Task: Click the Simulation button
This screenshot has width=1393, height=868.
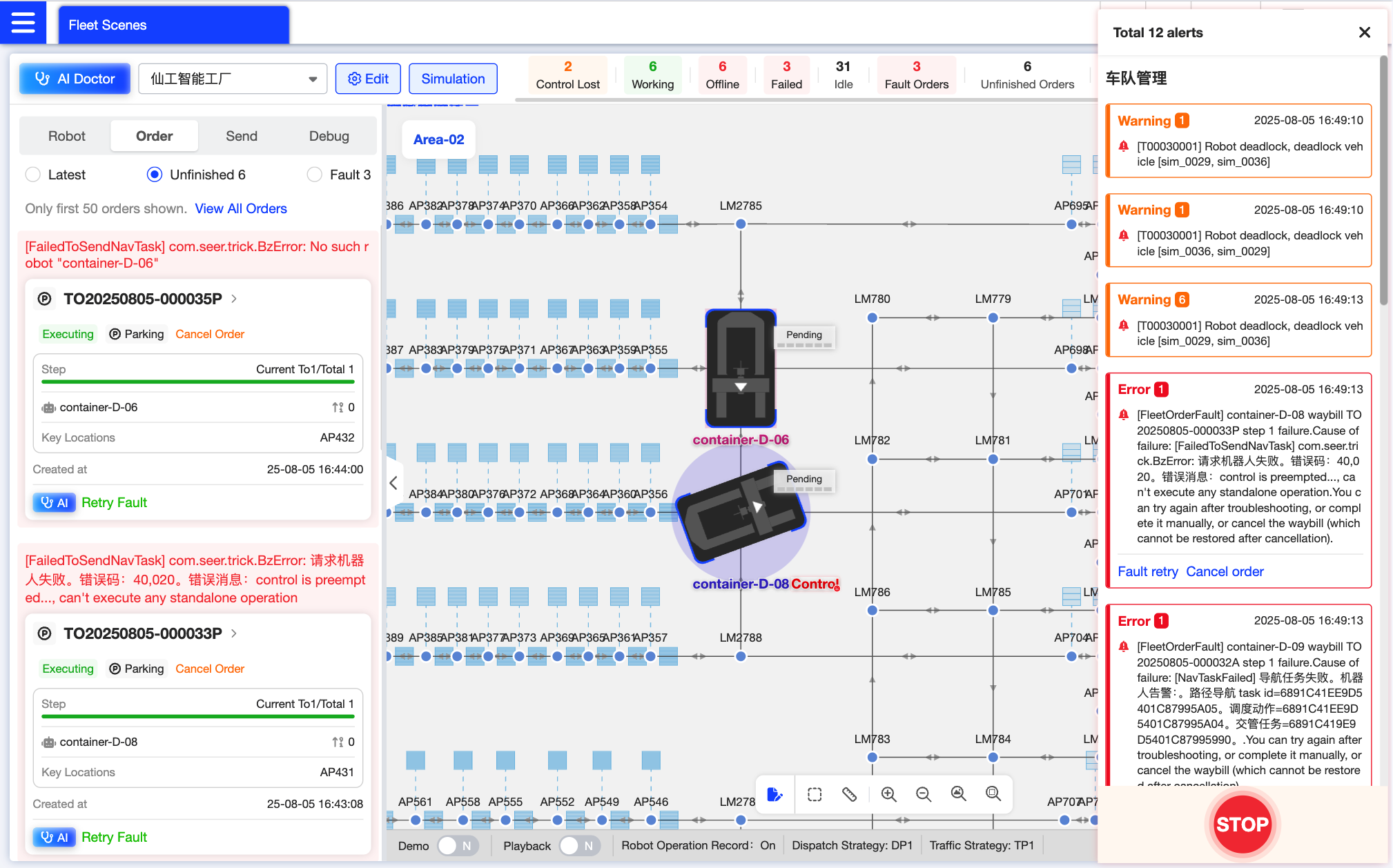Action: pos(453,79)
